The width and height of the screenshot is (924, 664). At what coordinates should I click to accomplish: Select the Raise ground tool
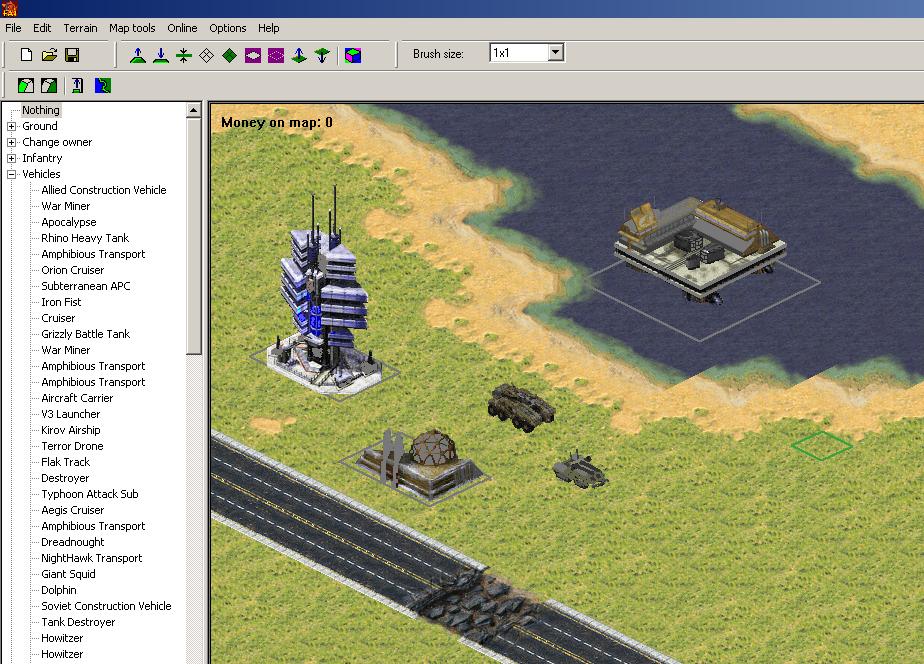[138, 55]
